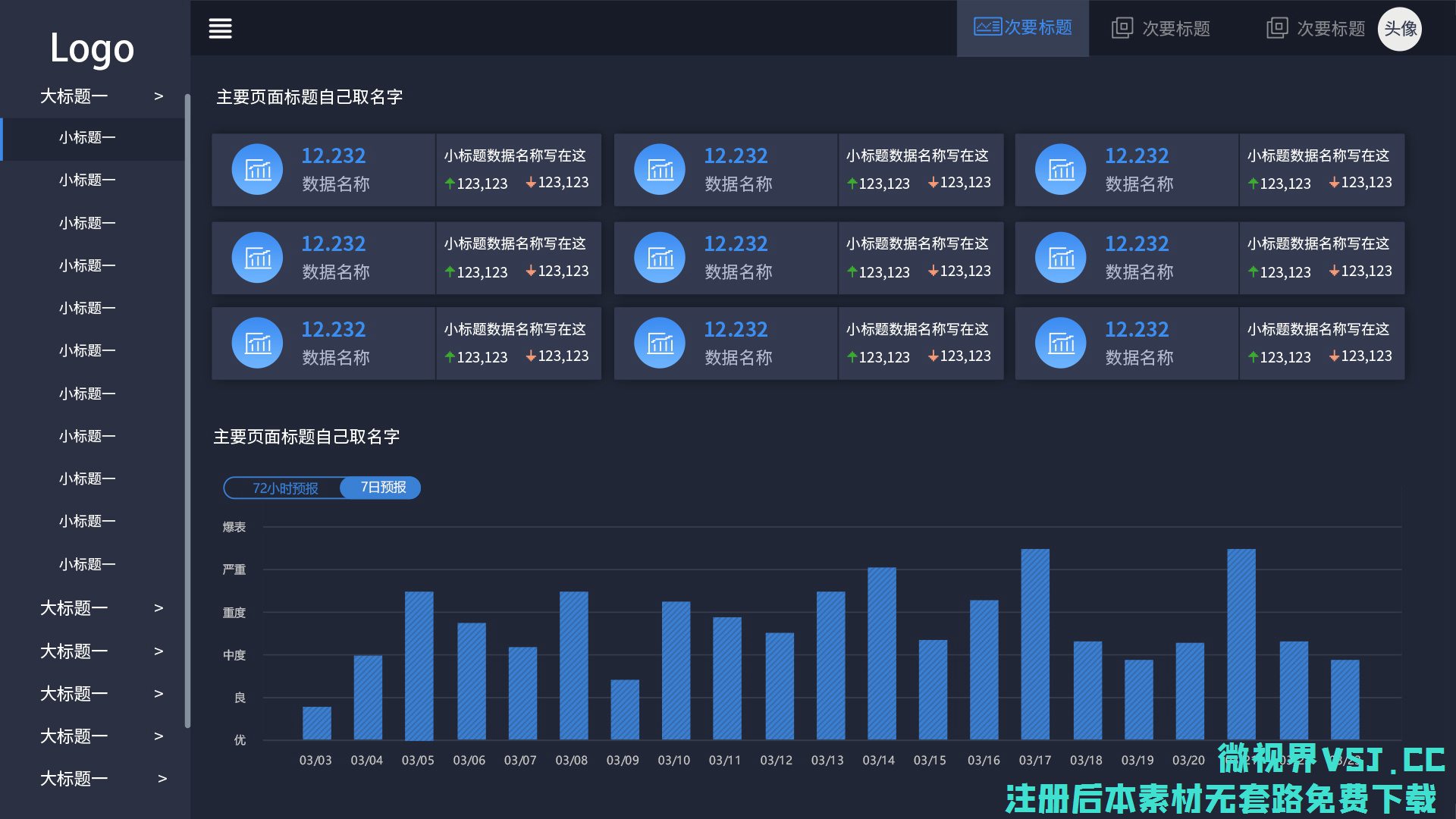This screenshot has height=819, width=1456.
Task: Click the 头像 avatar circle
Action: click(x=1399, y=29)
